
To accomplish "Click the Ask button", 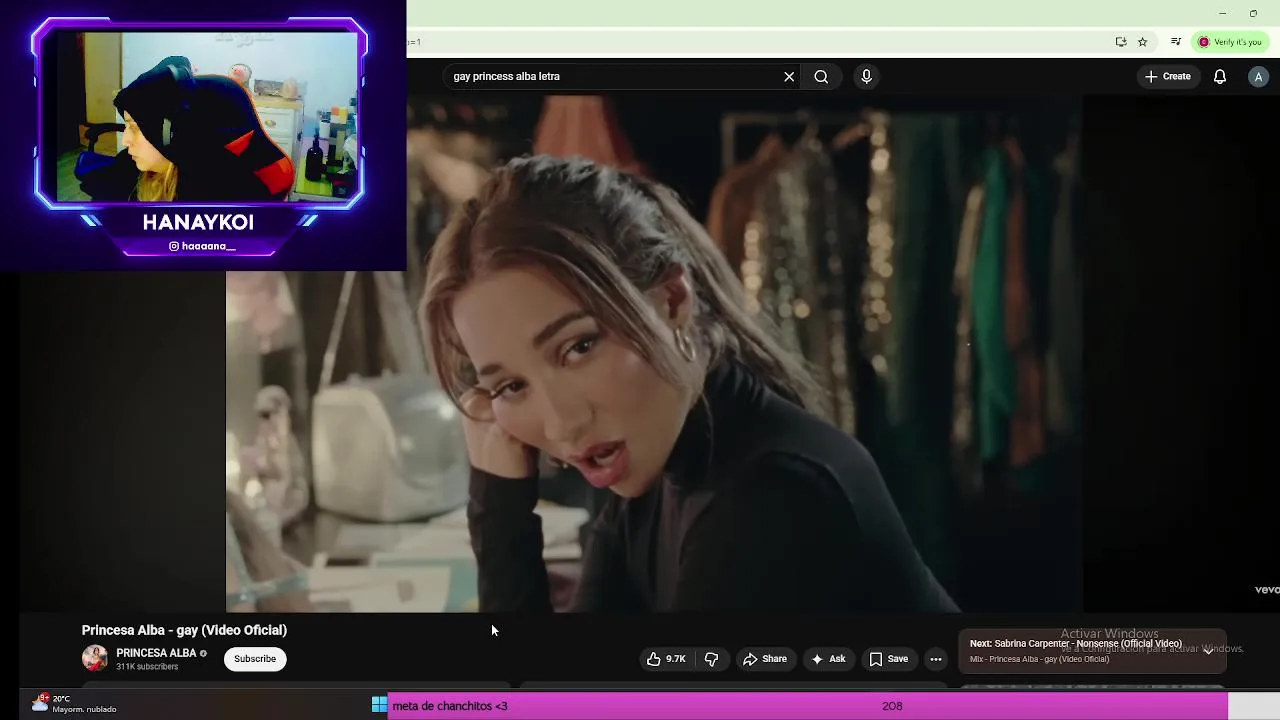I will pyautogui.click(x=828, y=659).
